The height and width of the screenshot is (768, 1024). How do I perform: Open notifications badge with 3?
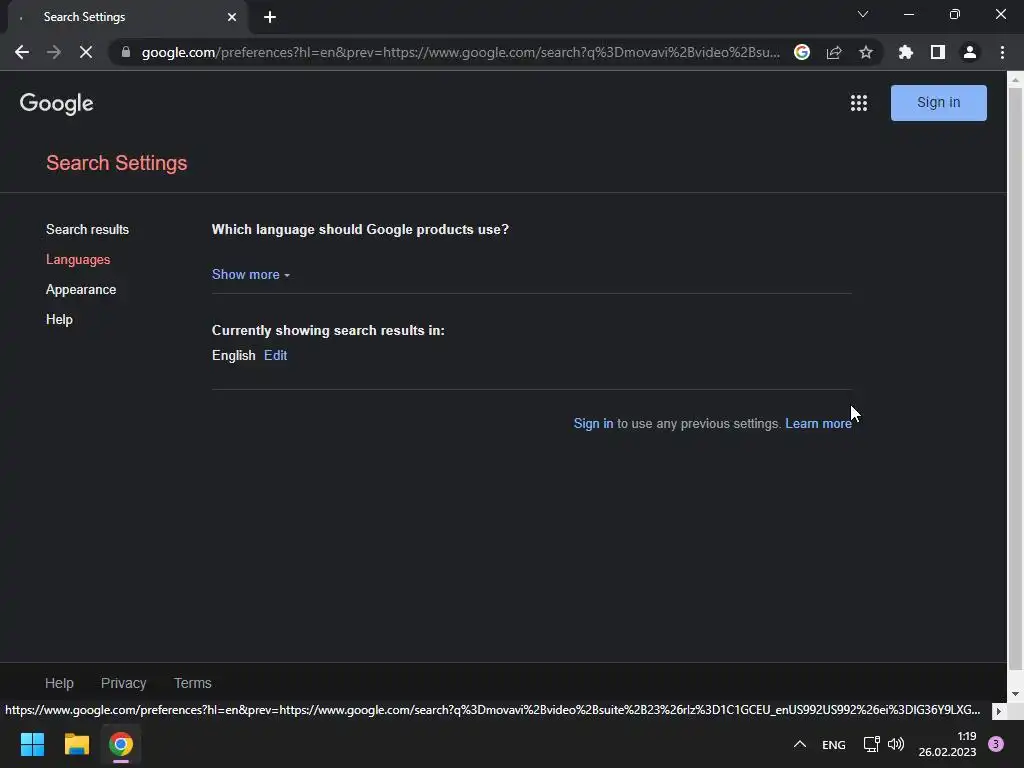tap(996, 744)
